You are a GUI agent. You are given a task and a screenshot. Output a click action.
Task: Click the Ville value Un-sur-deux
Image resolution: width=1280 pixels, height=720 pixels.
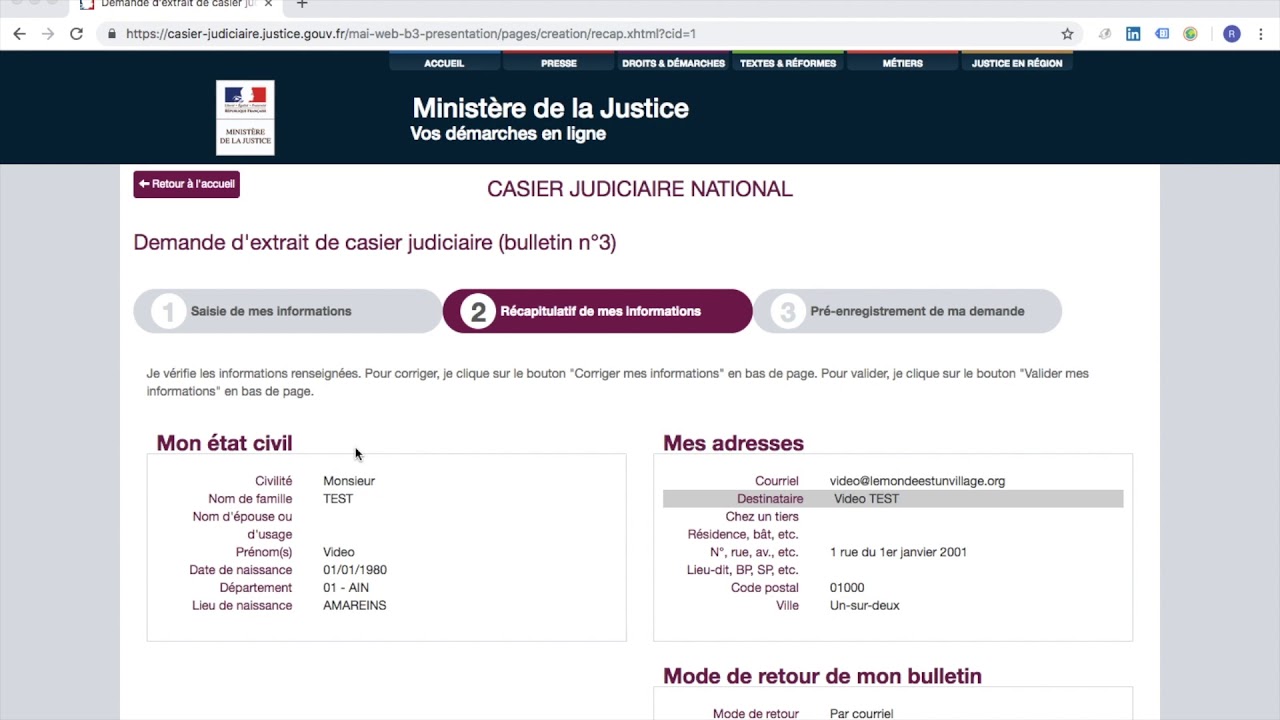(x=865, y=606)
